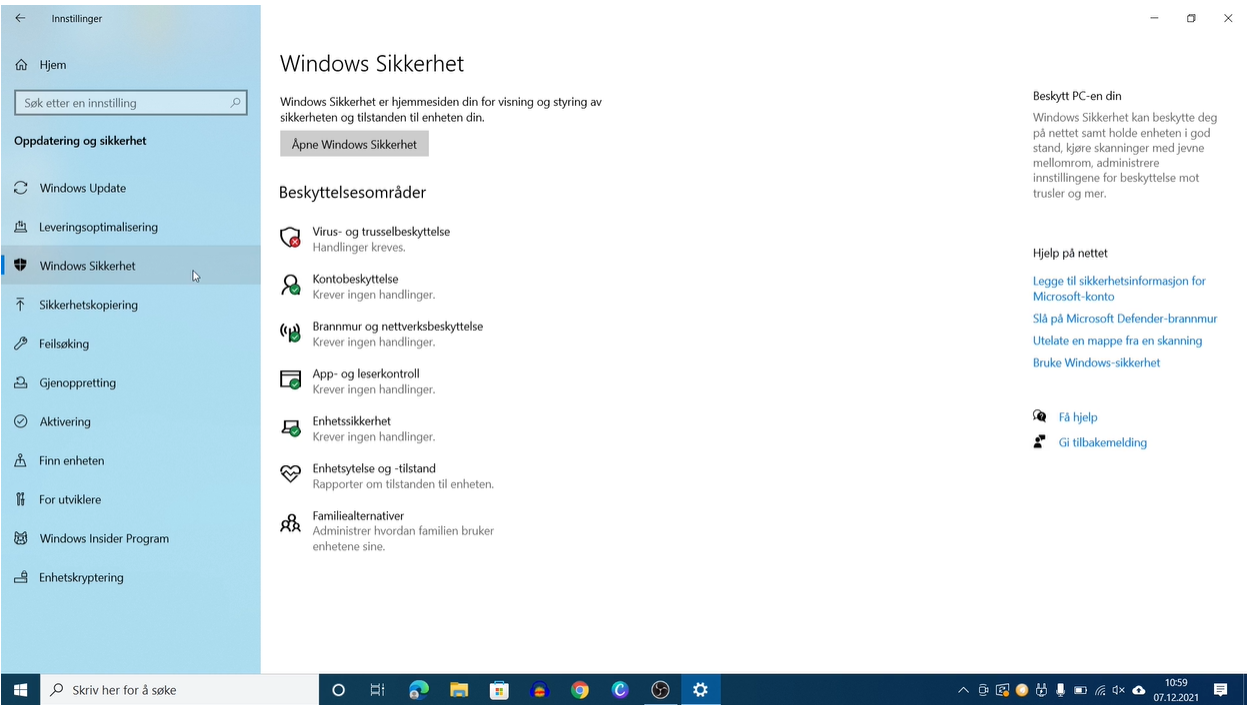Viewport: 1253px width, 708px height.
Task: Open the Gi tilbakemelding link
Action: tap(1102, 442)
